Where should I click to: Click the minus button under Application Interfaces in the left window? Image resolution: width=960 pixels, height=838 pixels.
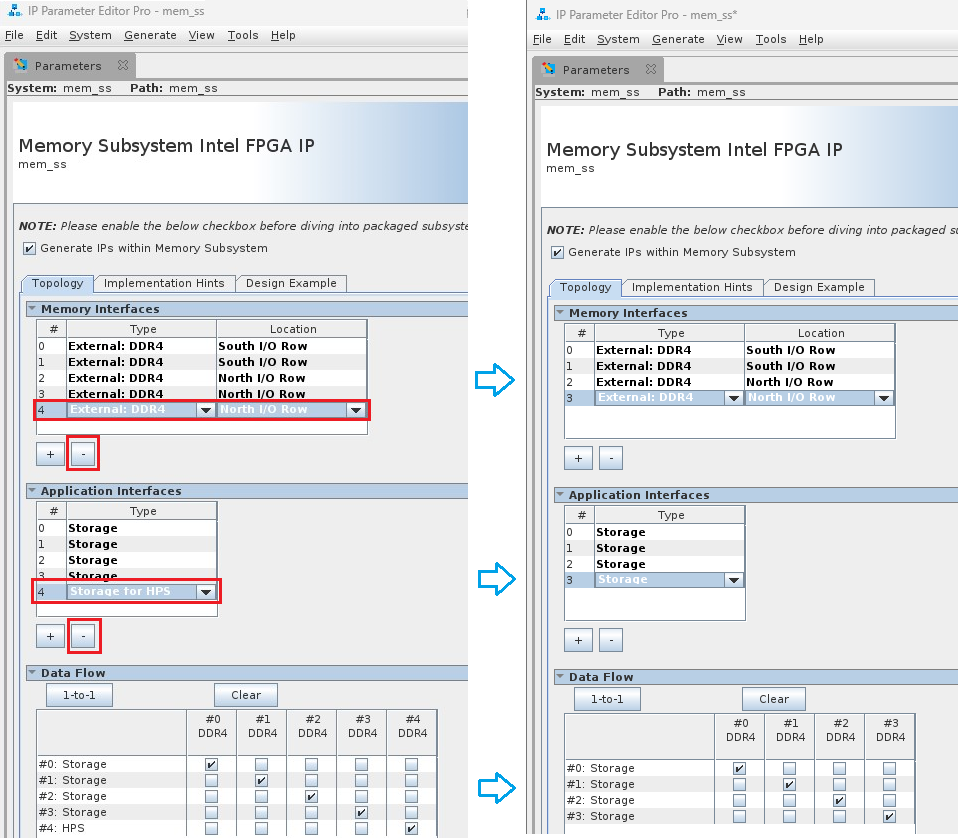(83, 635)
